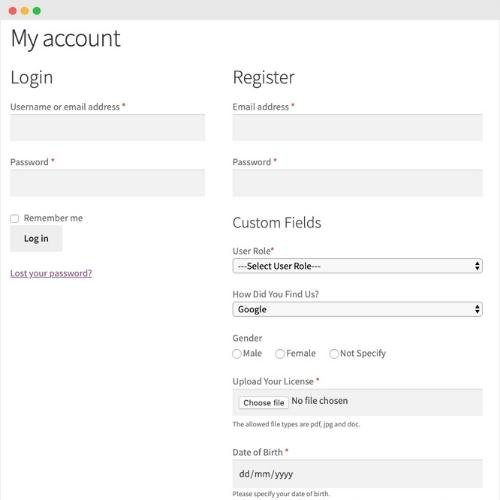Focus the Login password field

pos(107,183)
